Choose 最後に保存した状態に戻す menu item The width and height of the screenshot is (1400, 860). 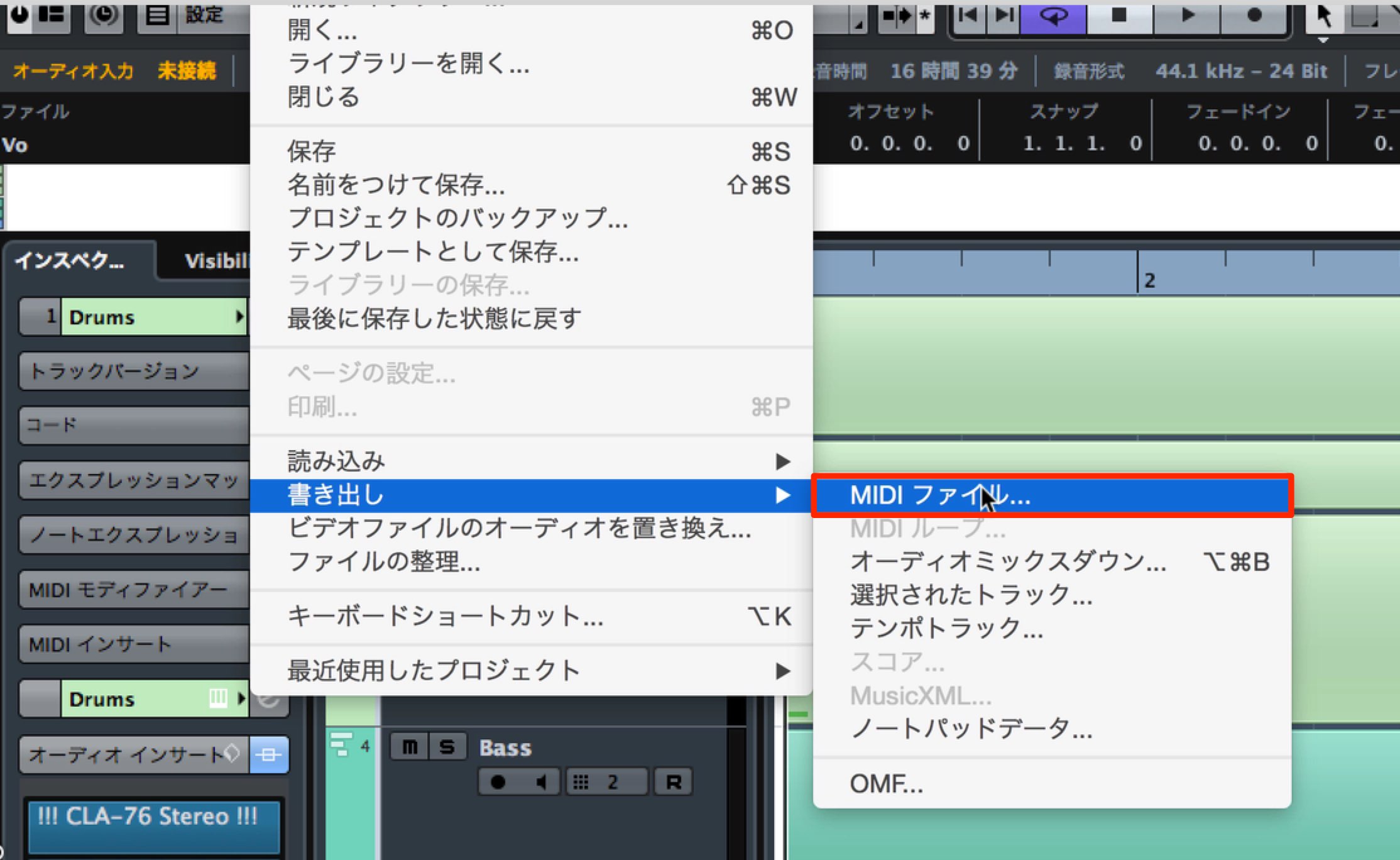(532, 318)
